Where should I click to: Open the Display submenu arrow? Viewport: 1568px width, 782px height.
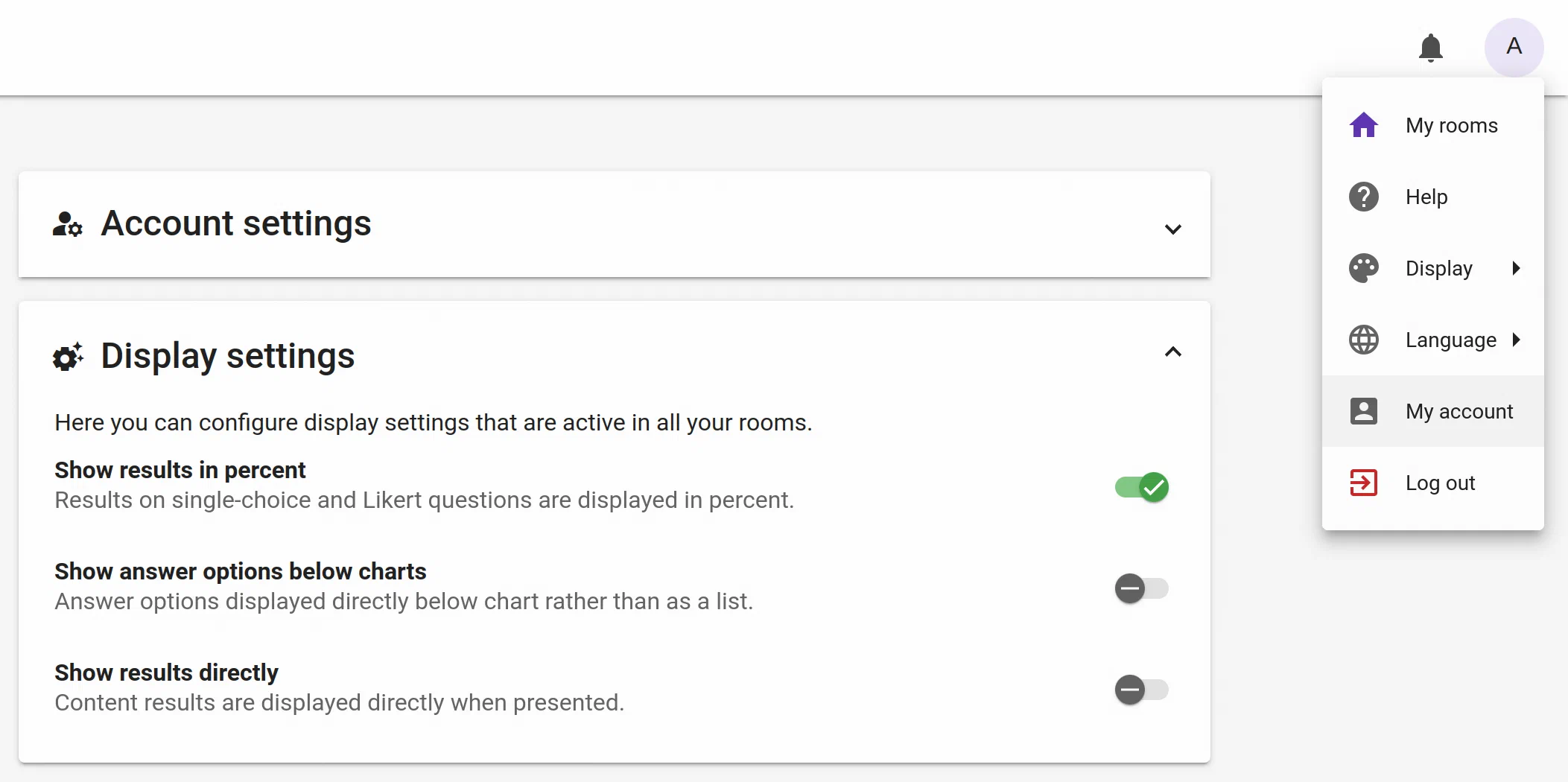point(1516,268)
